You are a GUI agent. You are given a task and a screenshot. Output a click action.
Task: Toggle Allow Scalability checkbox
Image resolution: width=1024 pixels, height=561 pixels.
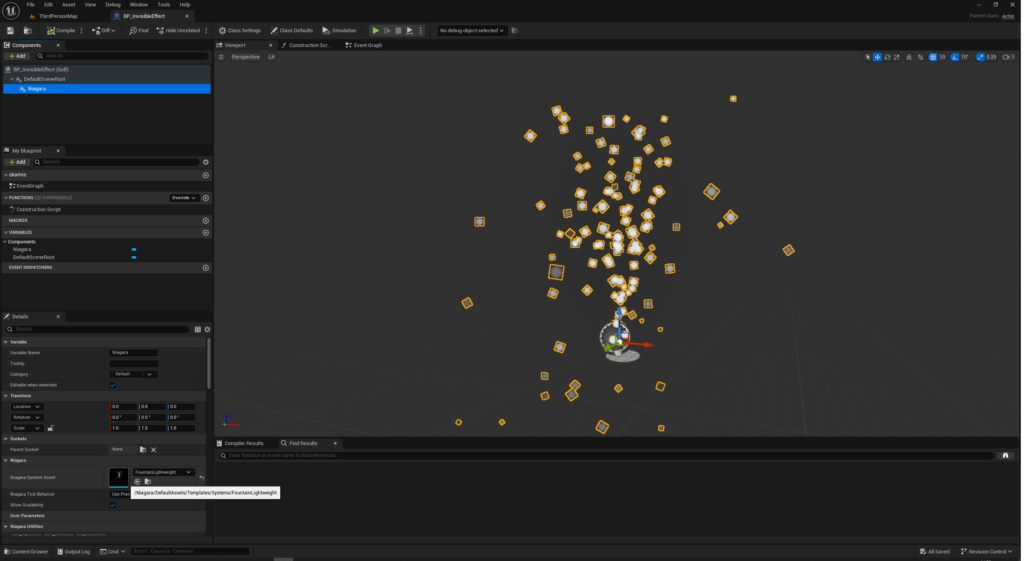tap(113, 505)
